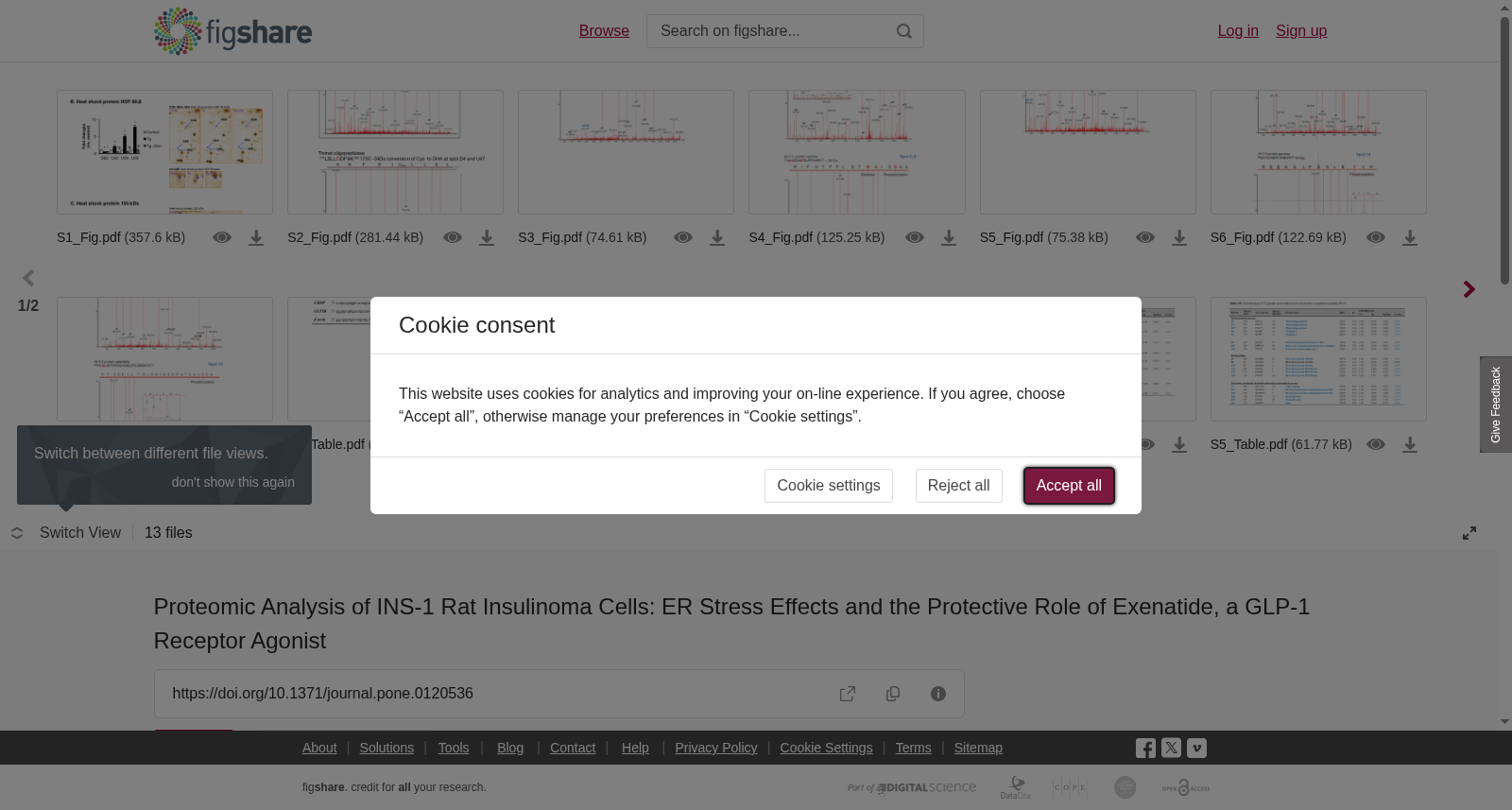Viewport: 1512px width, 810px height.
Task: Go to the next page of files
Action: click(1469, 289)
